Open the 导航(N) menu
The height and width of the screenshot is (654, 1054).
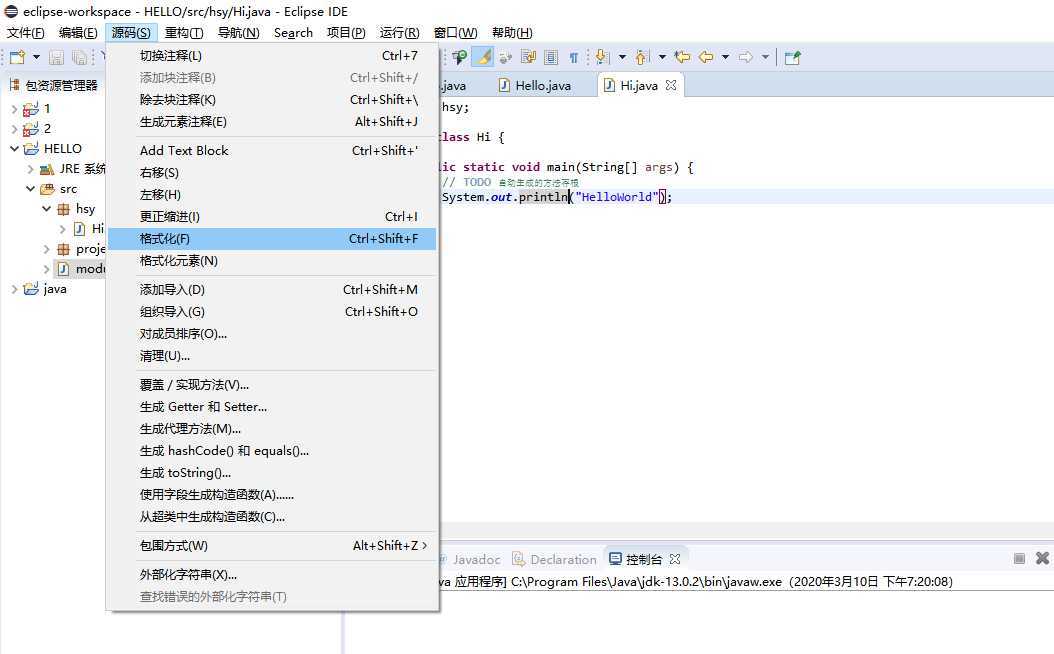pyautogui.click(x=239, y=33)
